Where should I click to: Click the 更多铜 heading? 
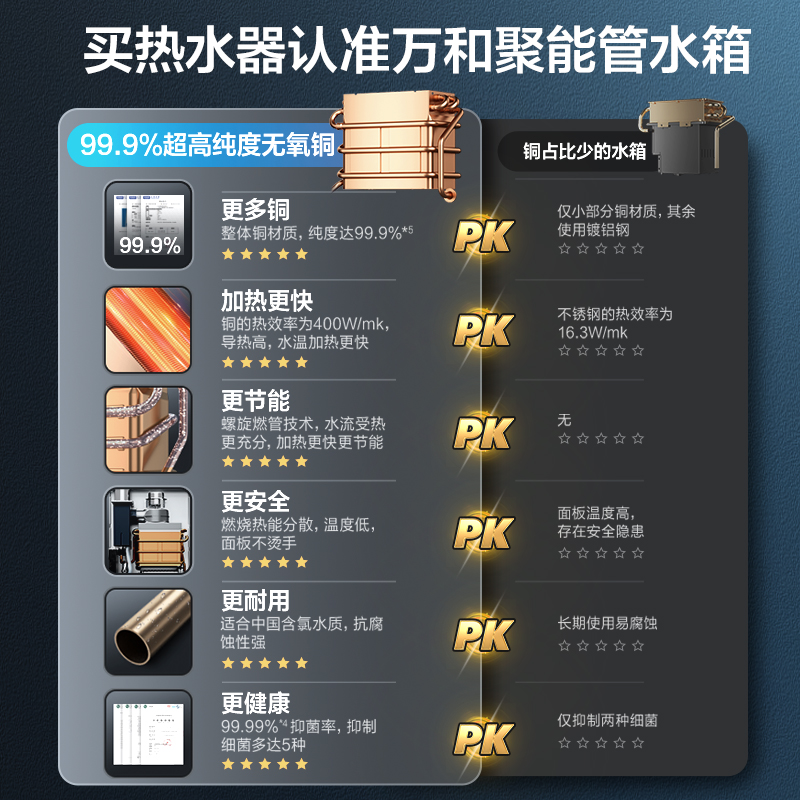[x=256, y=209]
